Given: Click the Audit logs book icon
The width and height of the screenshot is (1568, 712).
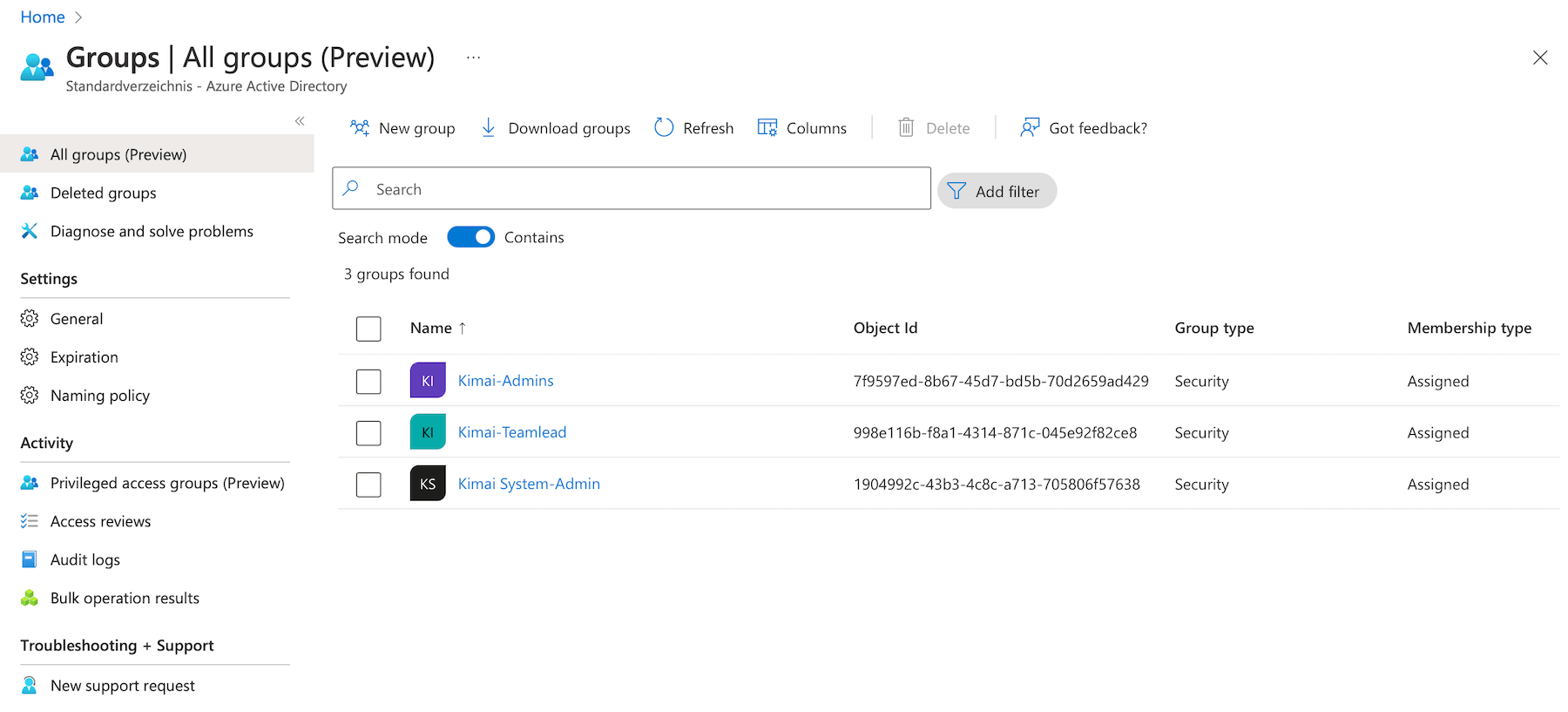Looking at the screenshot, I should coord(30,559).
